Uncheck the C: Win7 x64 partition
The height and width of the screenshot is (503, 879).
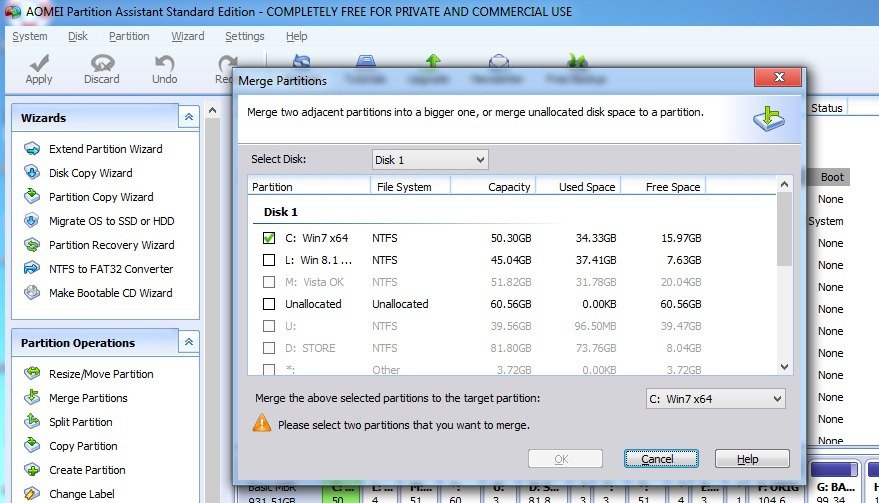pos(269,238)
